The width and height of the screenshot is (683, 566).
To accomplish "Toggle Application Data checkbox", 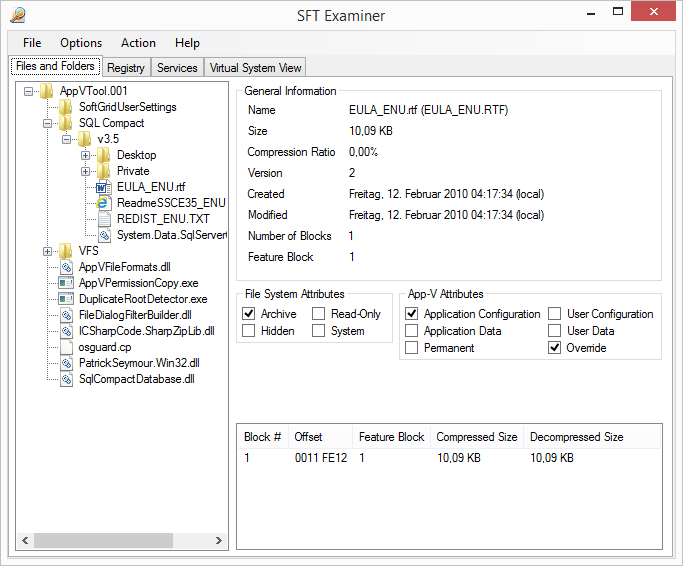I will [412, 331].
